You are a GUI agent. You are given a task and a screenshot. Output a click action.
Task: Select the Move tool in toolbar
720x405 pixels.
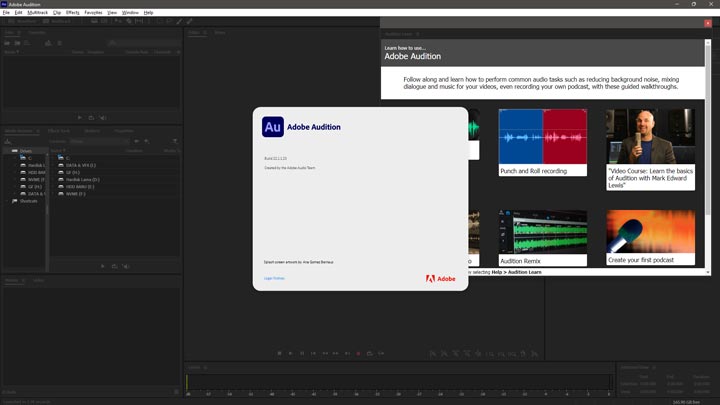coord(118,21)
